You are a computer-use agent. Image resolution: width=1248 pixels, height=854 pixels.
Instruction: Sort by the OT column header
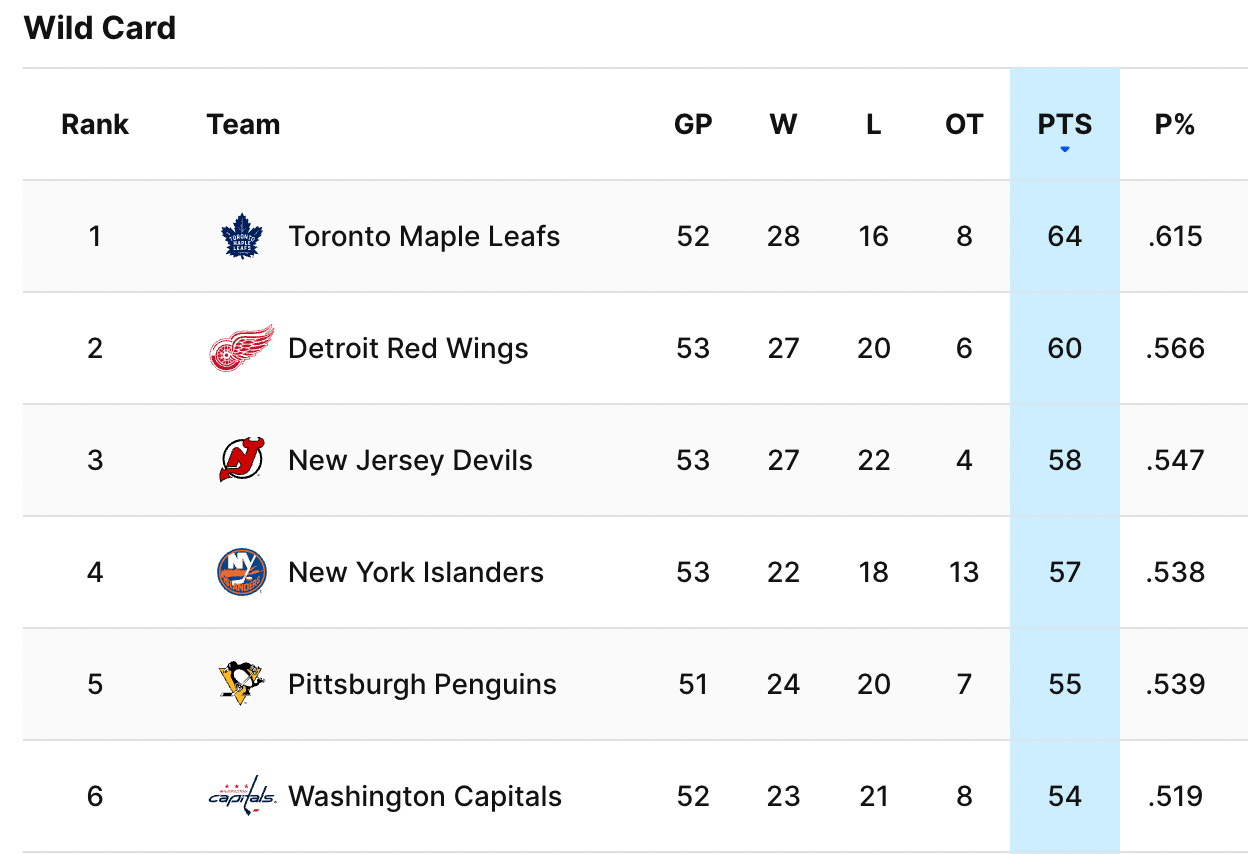click(964, 125)
